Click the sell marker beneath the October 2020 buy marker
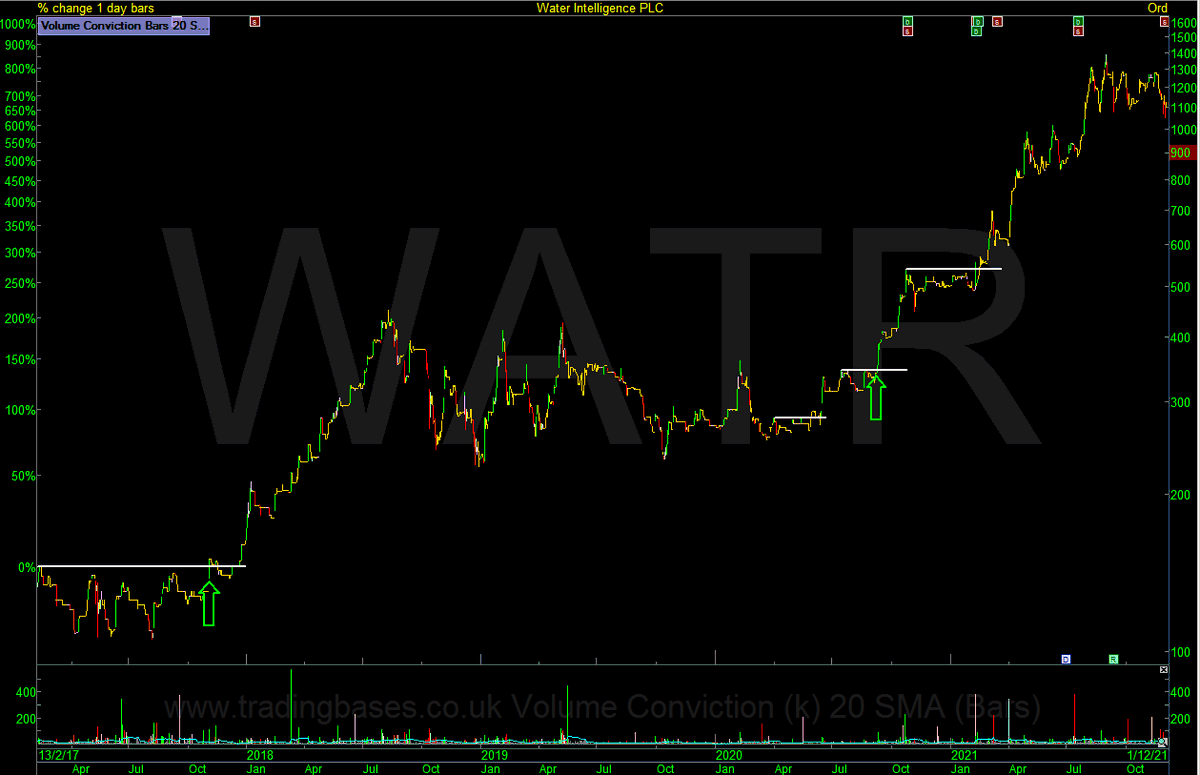The image size is (1200, 775). [x=907, y=31]
